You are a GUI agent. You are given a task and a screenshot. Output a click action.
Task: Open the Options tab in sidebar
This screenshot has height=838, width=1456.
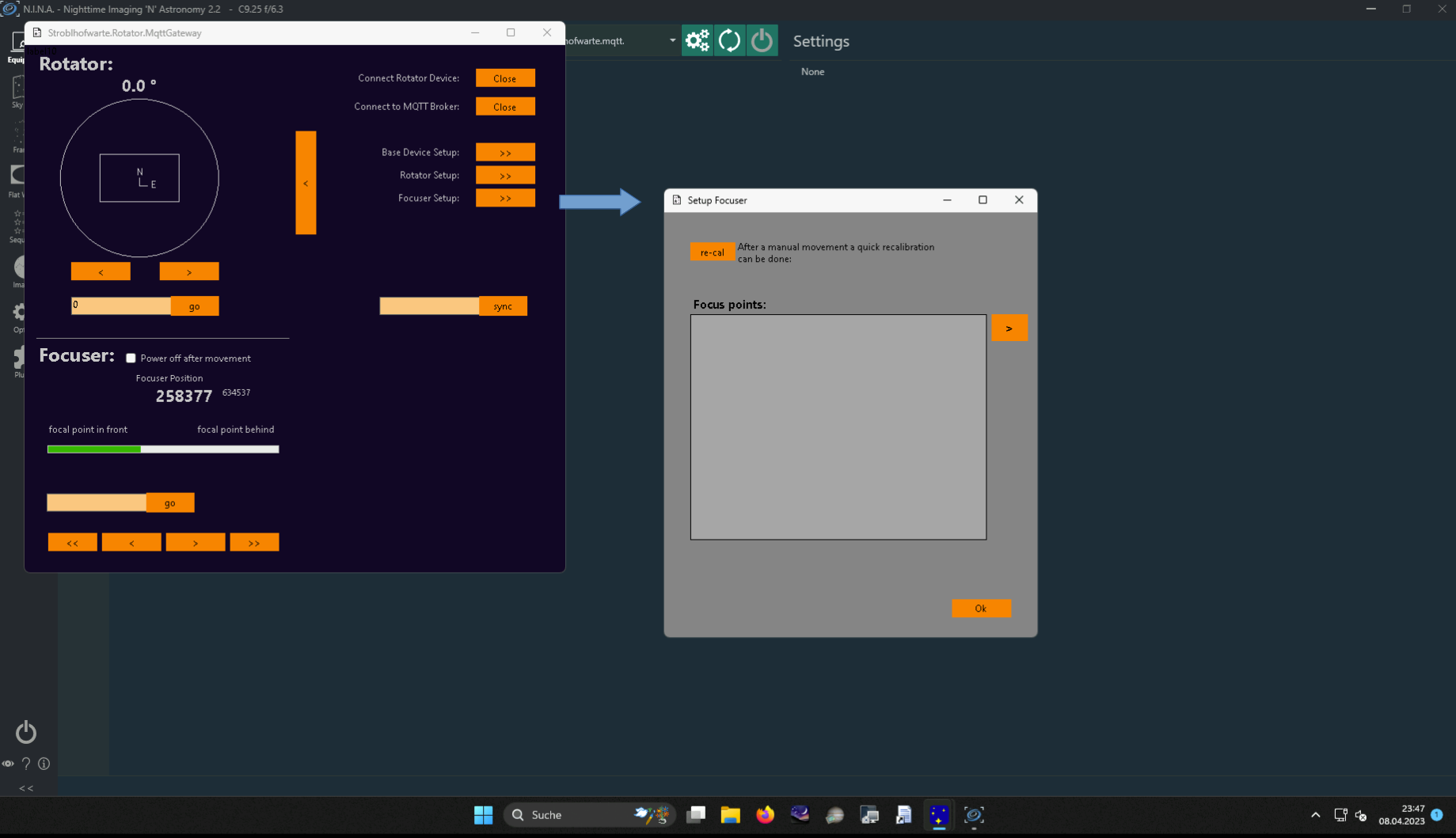tap(18, 315)
